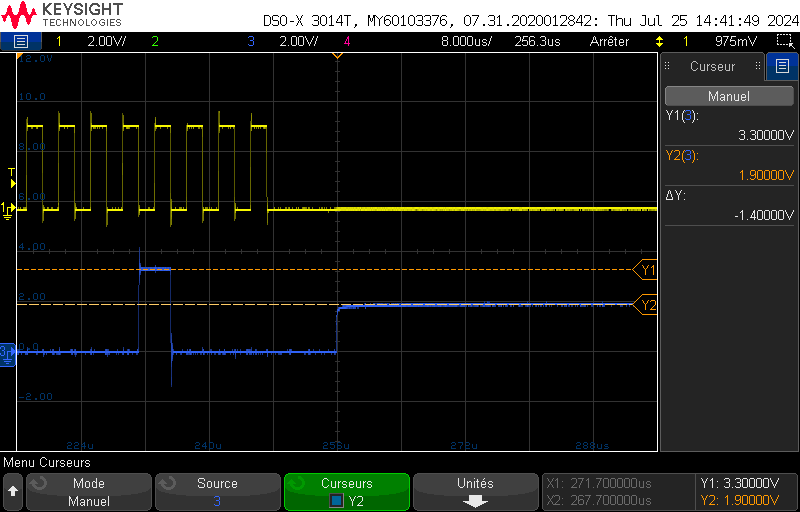Viewport: 800px width, 512px height.
Task: Select channel 4 label in the header
Action: [347, 42]
